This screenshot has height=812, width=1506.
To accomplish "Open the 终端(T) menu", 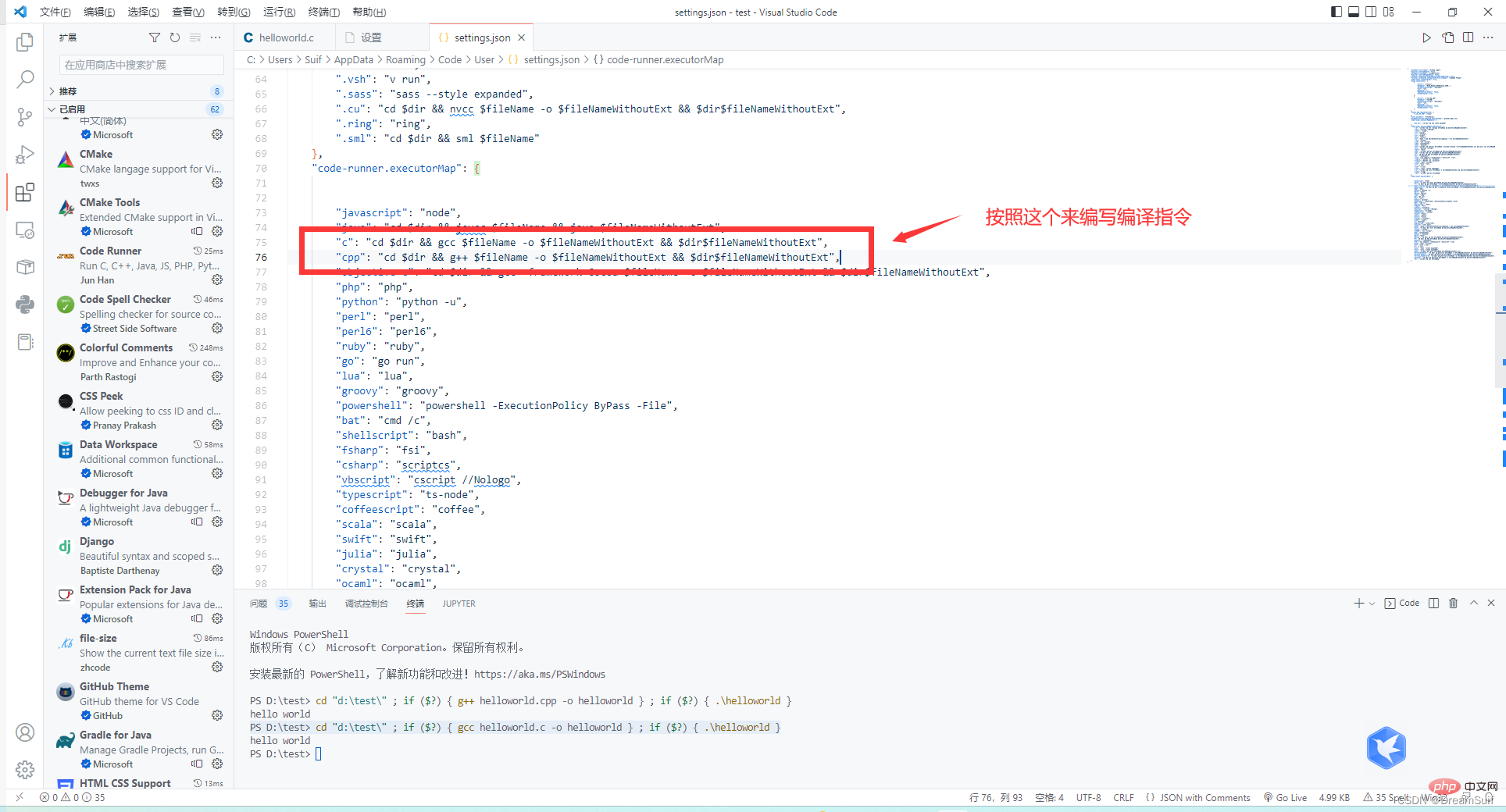I will point(323,12).
